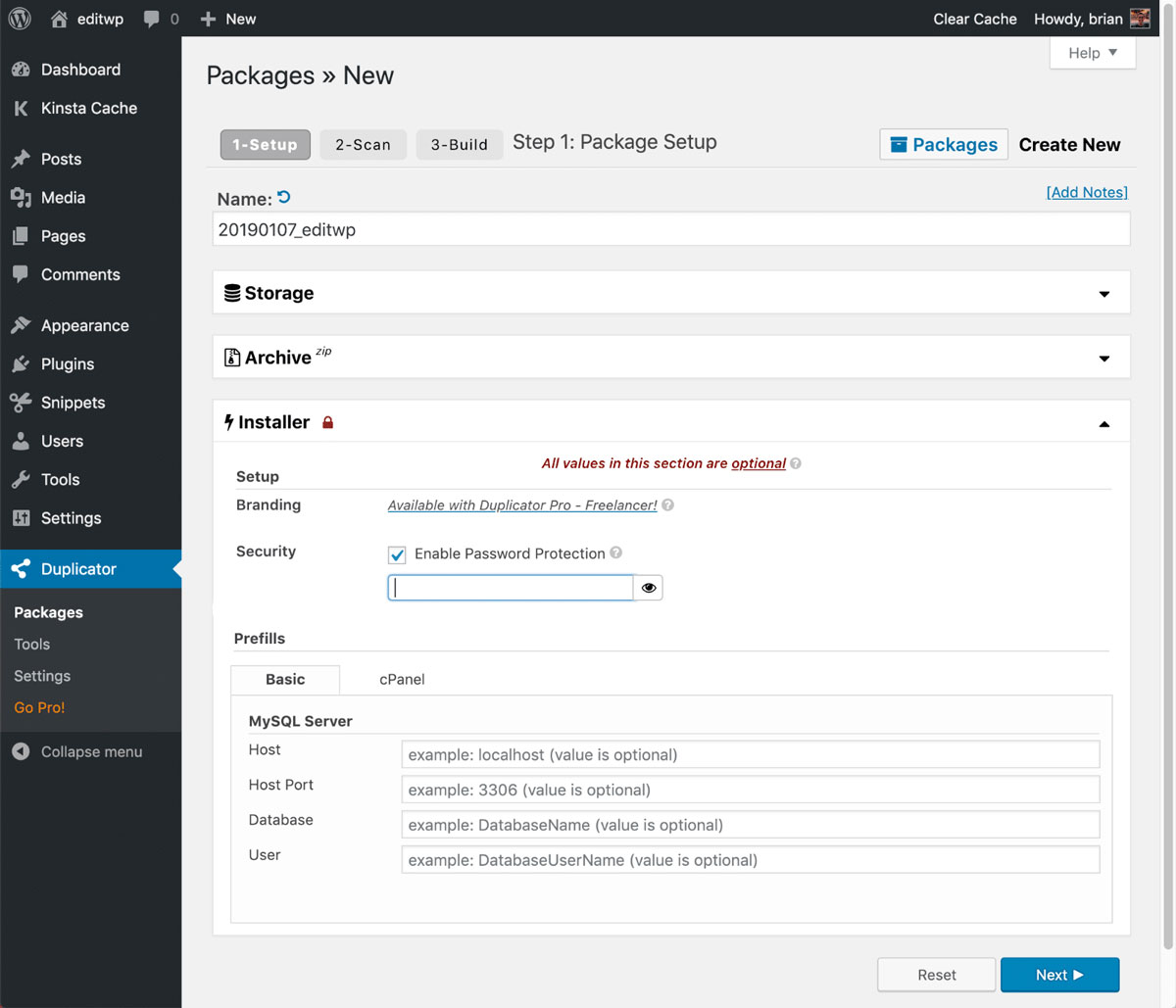The width and height of the screenshot is (1176, 1008).
Task: Click the MySQL Host input field
Action: click(x=750, y=754)
